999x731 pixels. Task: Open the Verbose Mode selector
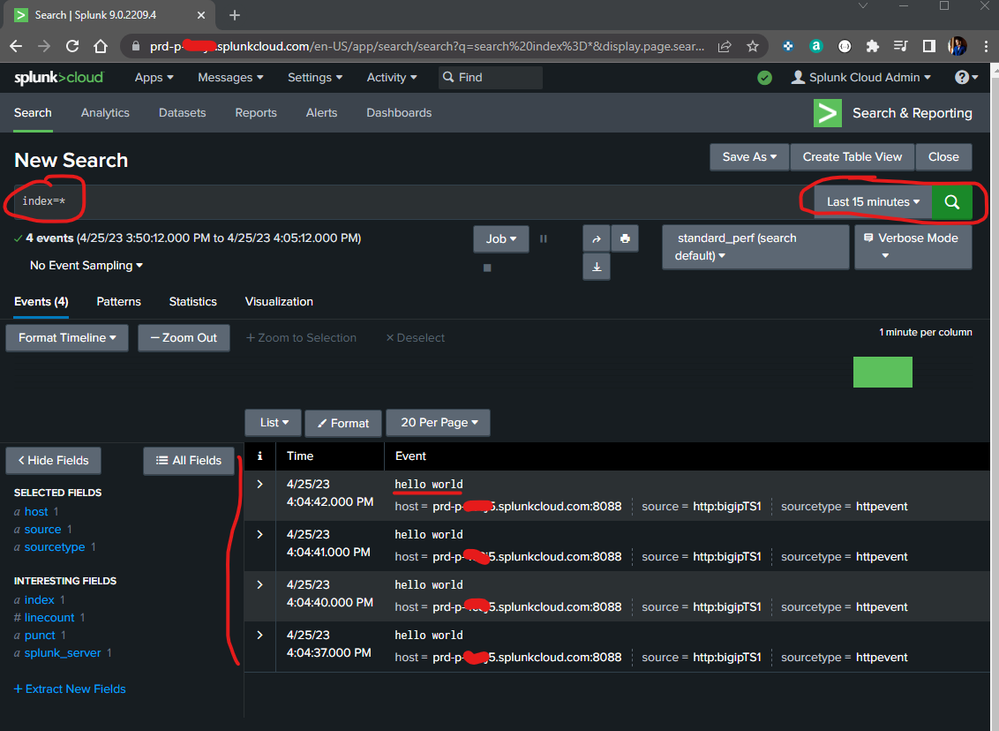pyautogui.click(x=912, y=246)
